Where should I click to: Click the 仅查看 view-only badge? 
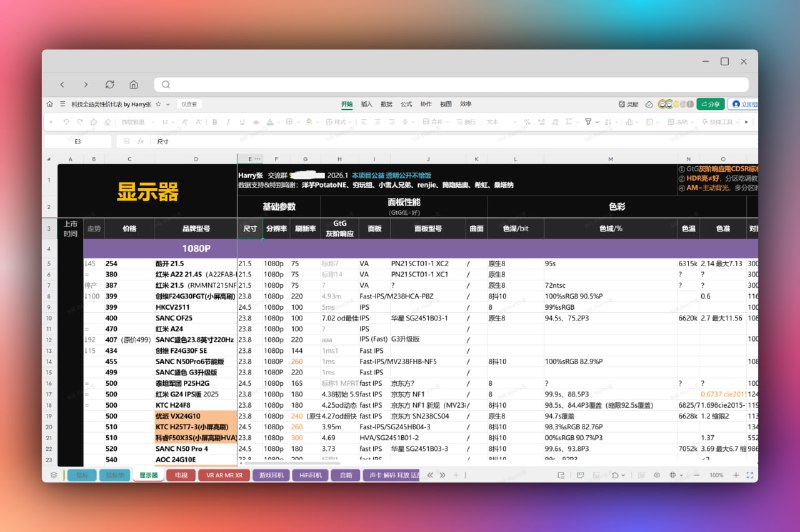tap(189, 104)
